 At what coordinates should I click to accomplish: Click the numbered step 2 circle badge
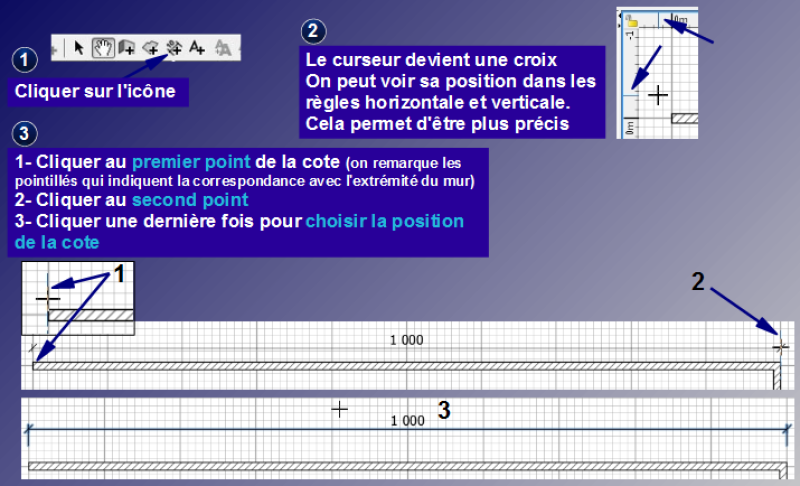pos(313,31)
